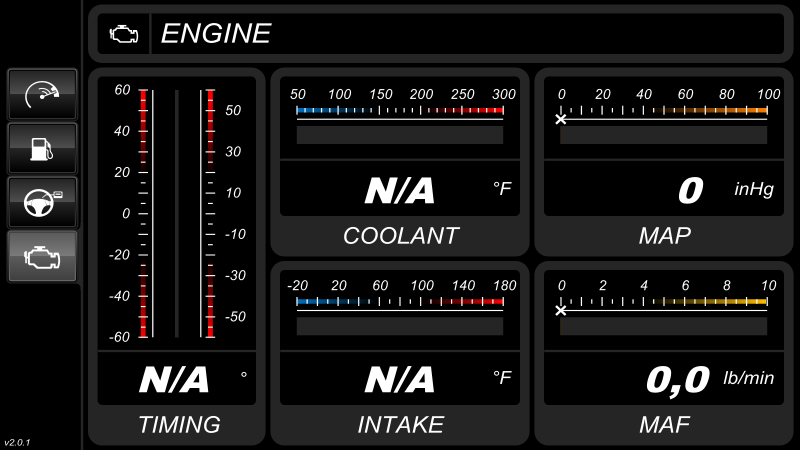Select the TIMING gauge label
This screenshot has width=800, height=450.
pos(179,424)
